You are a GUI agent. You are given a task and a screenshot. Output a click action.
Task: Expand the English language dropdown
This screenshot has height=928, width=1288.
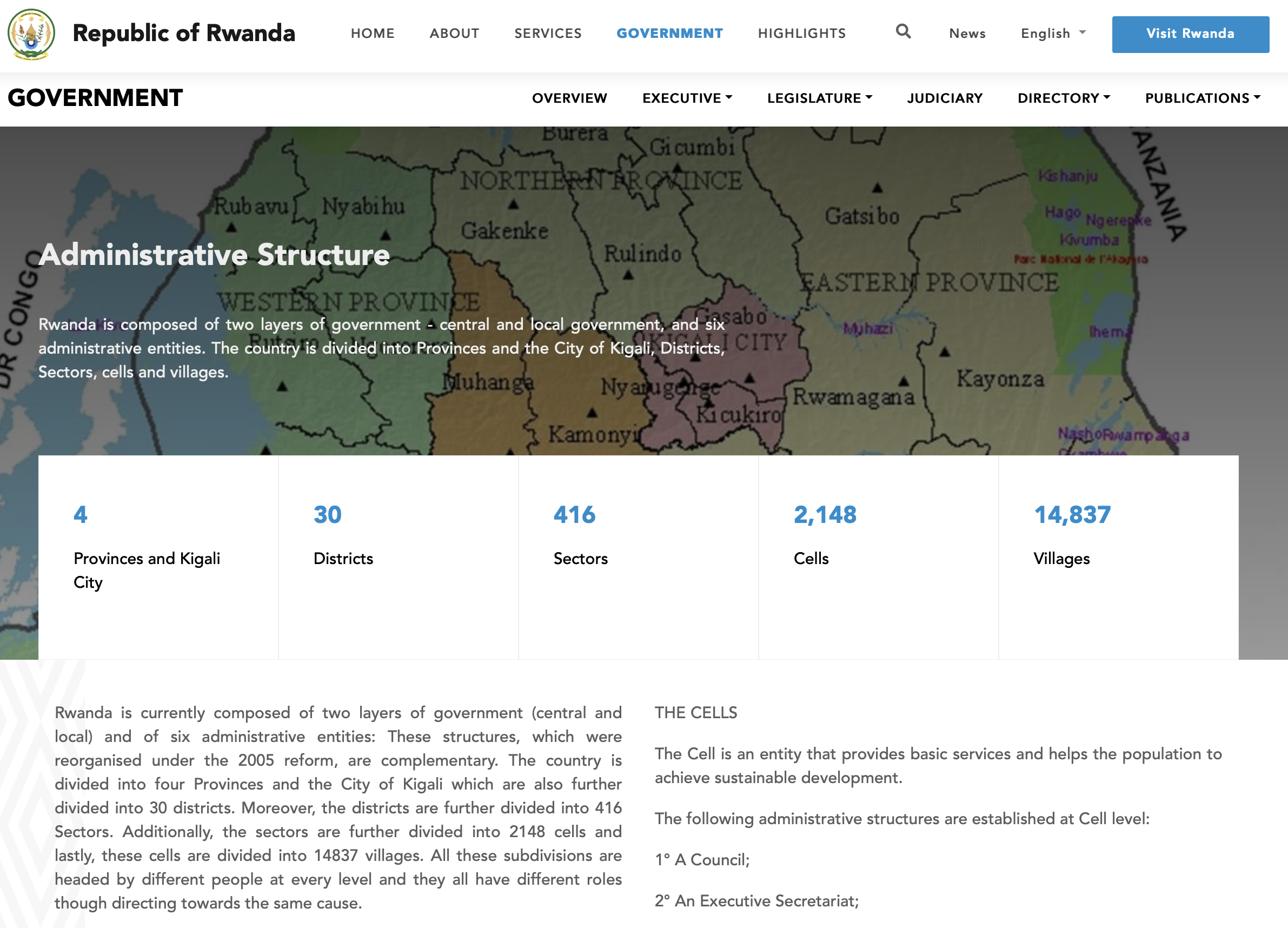(x=1052, y=34)
